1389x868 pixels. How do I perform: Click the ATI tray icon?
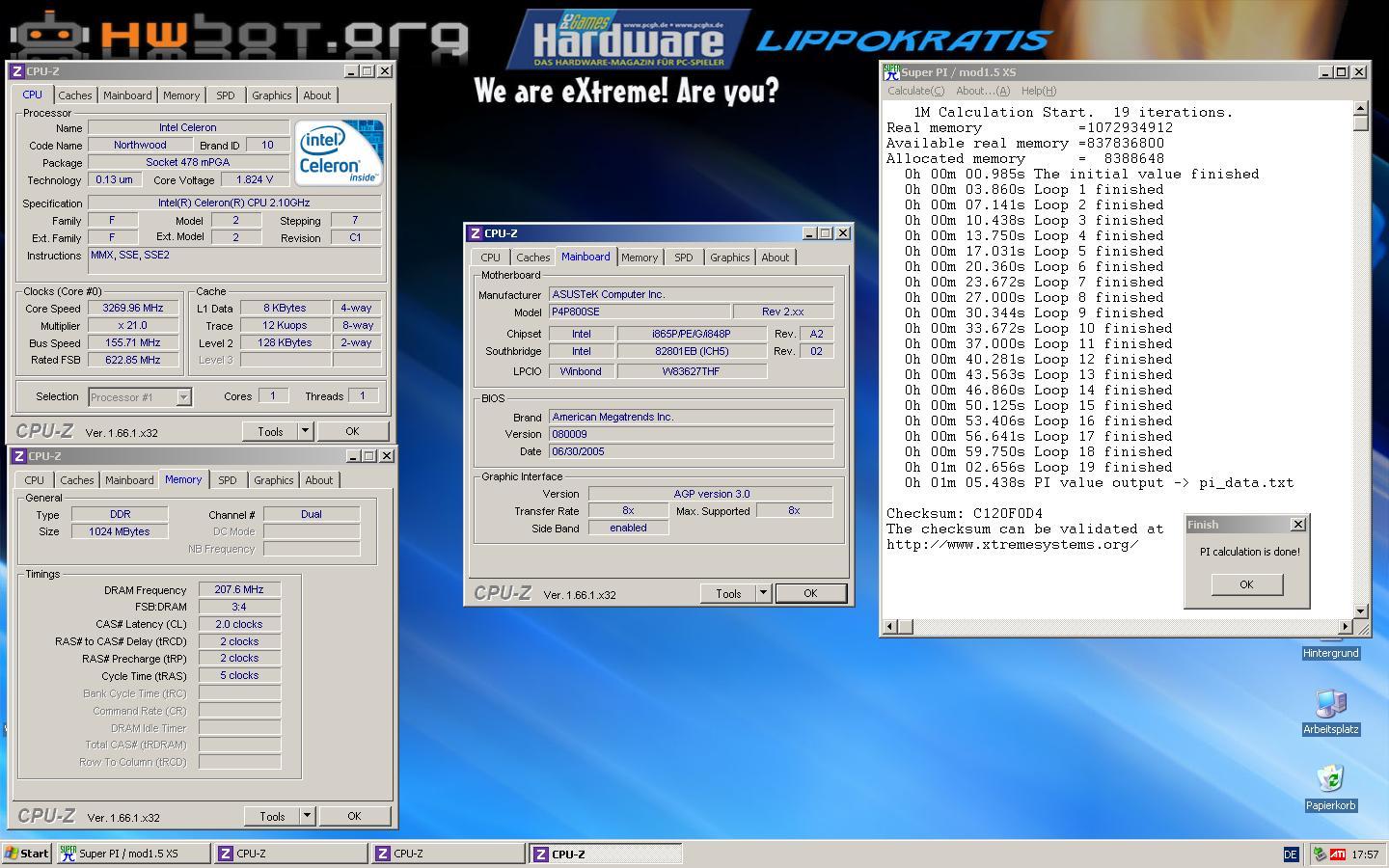coord(1338,854)
